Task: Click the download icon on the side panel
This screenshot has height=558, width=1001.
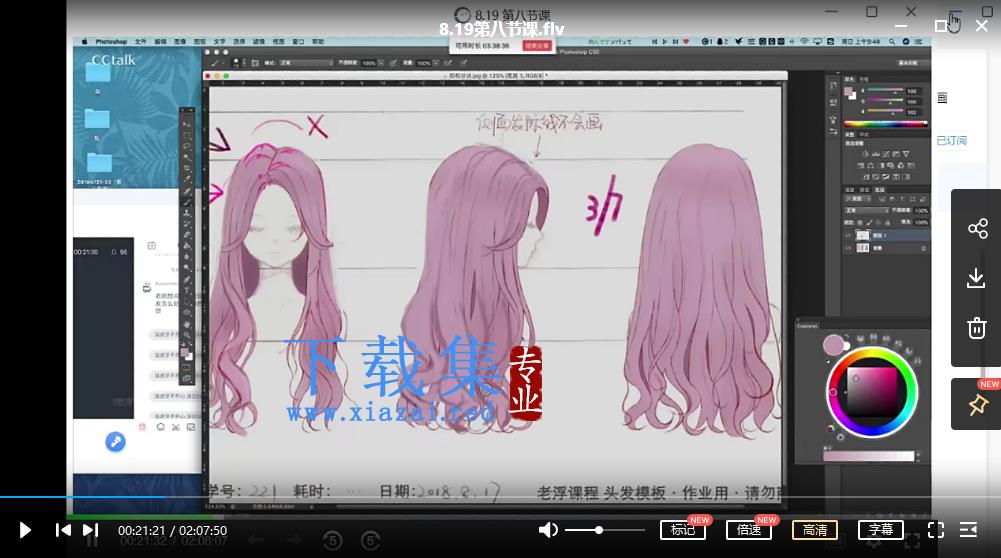Action: (x=976, y=278)
